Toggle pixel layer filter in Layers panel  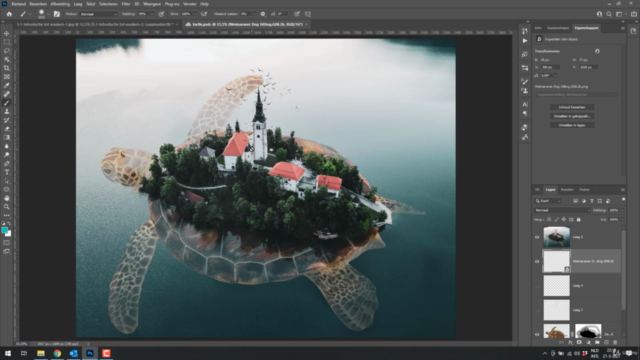[x=576, y=201]
